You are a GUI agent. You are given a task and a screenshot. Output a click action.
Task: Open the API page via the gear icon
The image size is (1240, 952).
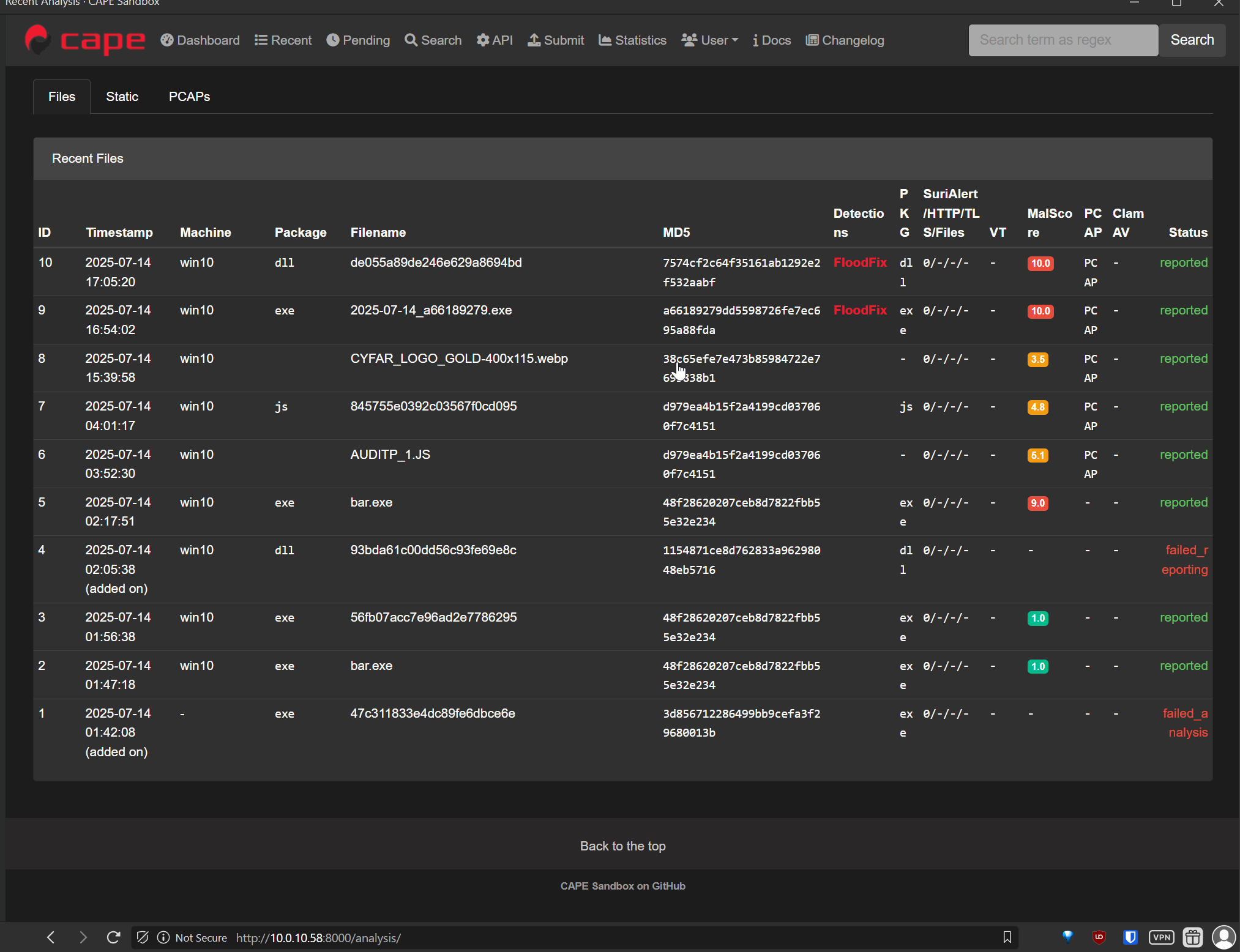[482, 40]
